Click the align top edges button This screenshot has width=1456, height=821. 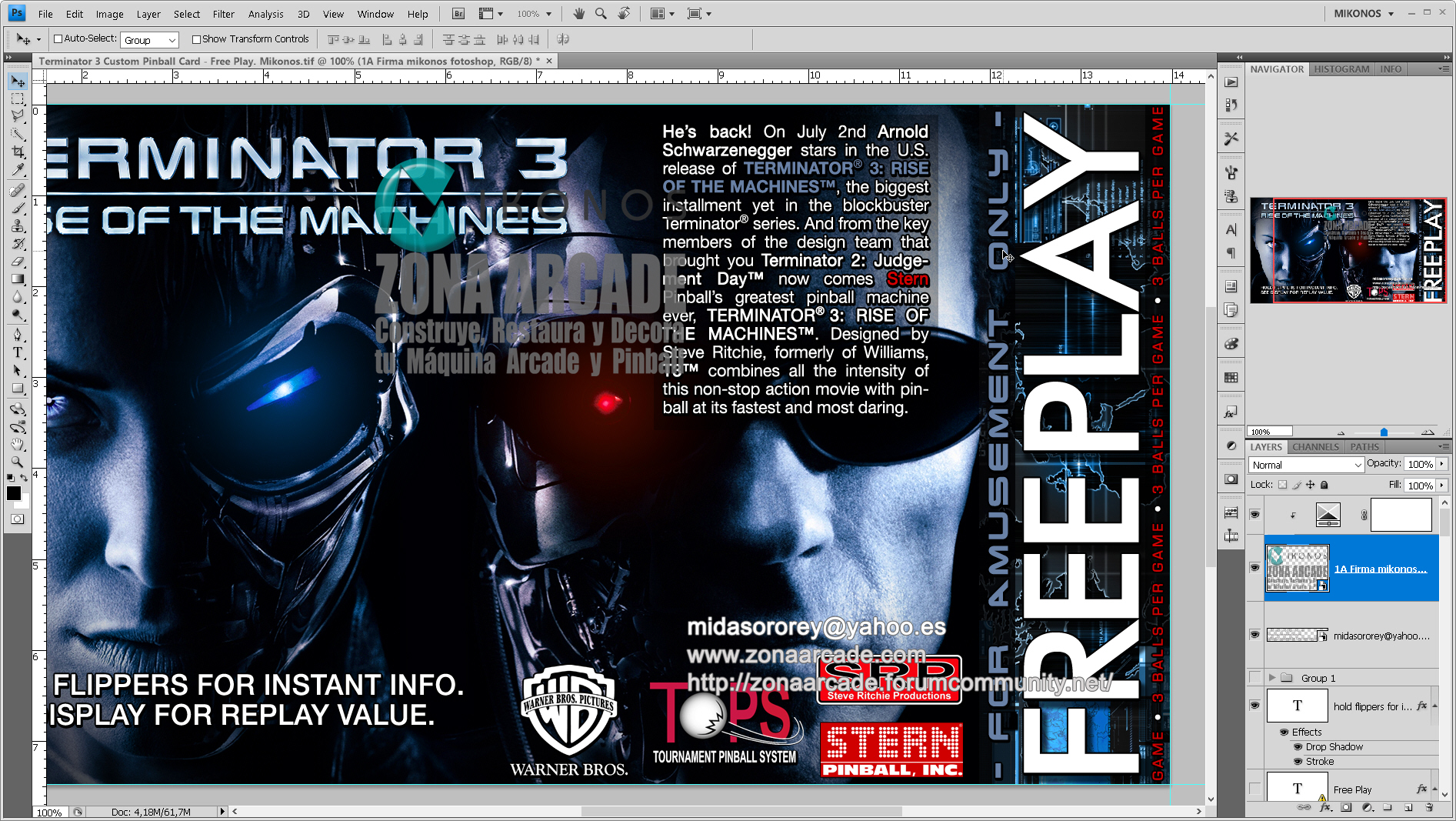[x=333, y=39]
